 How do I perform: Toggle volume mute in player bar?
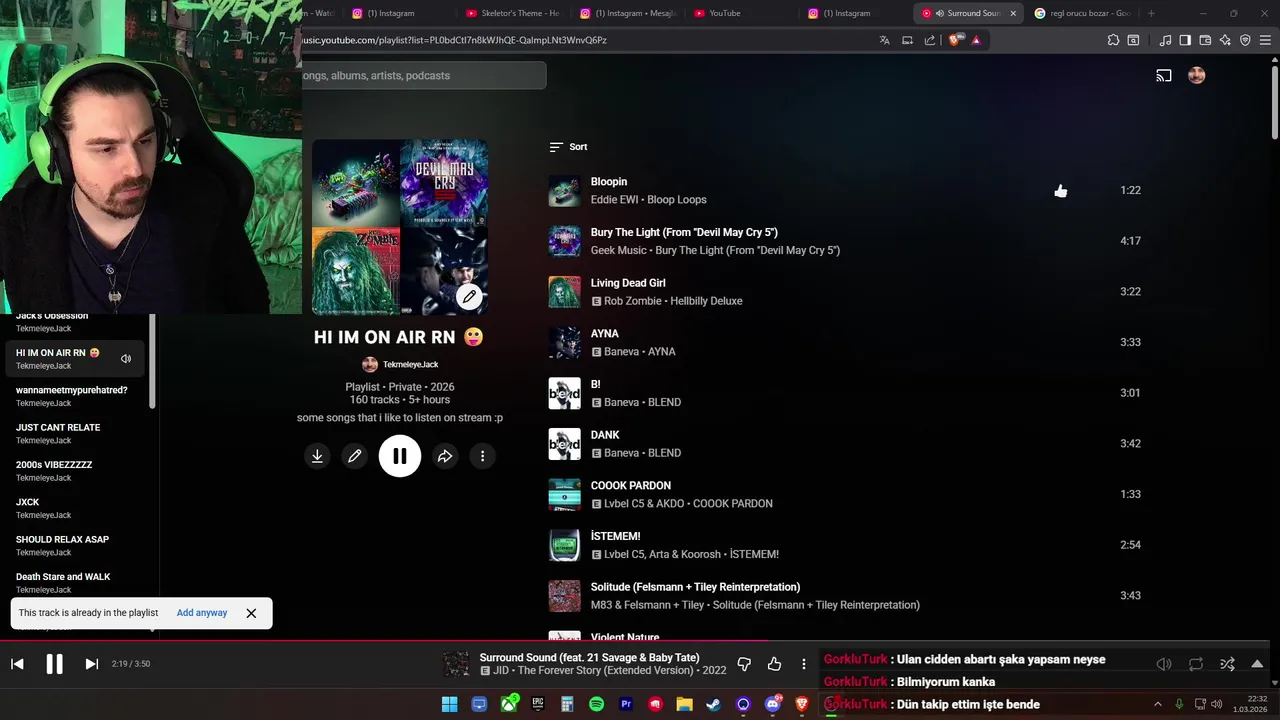(1164, 664)
